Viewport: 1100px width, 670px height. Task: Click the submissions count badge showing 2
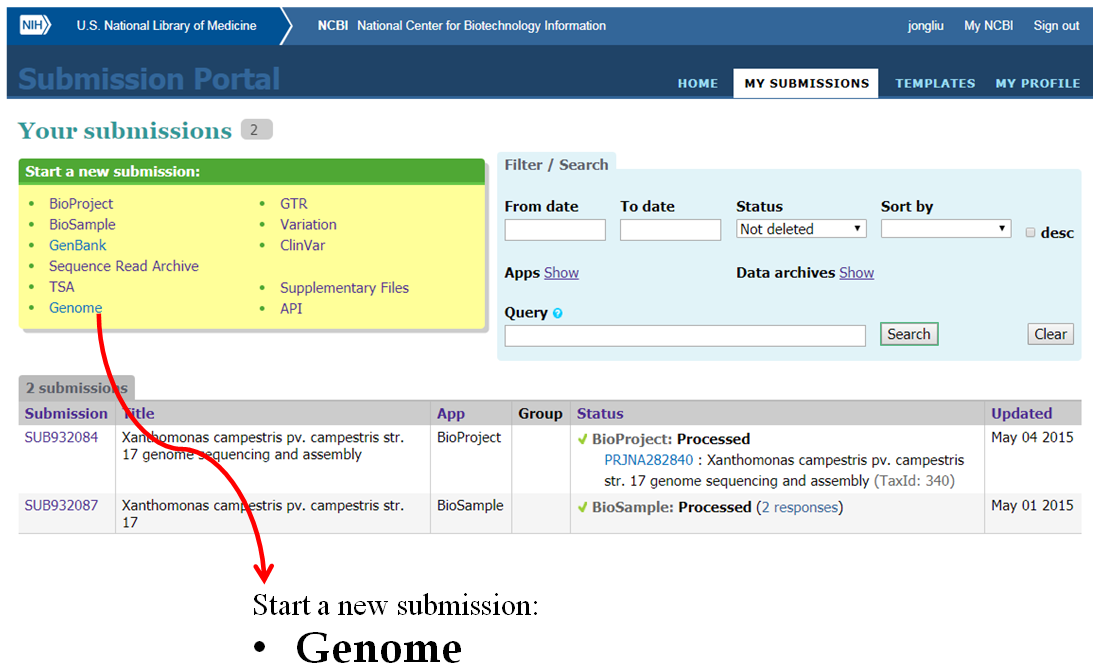(256, 130)
